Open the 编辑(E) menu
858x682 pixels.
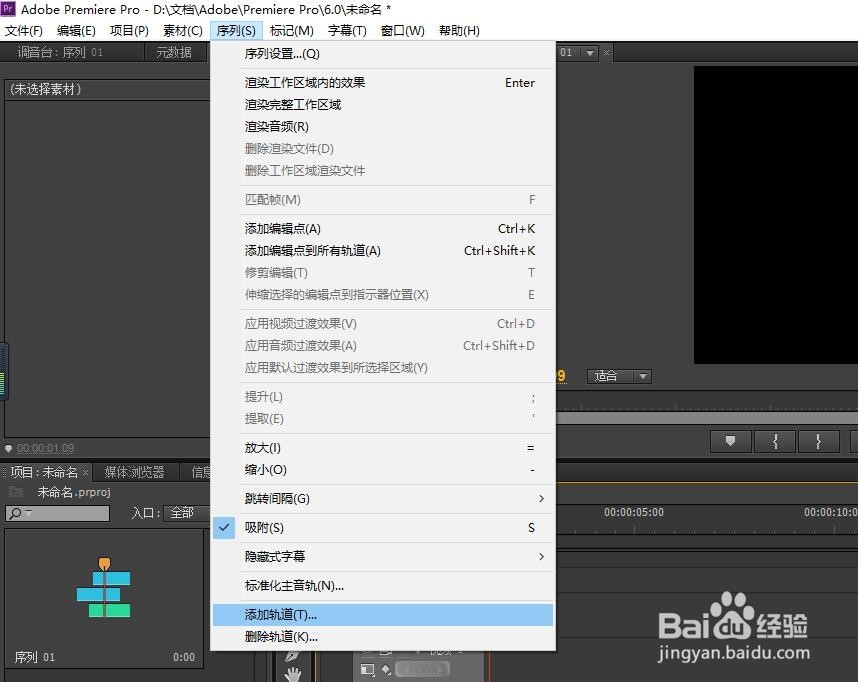click(76, 31)
